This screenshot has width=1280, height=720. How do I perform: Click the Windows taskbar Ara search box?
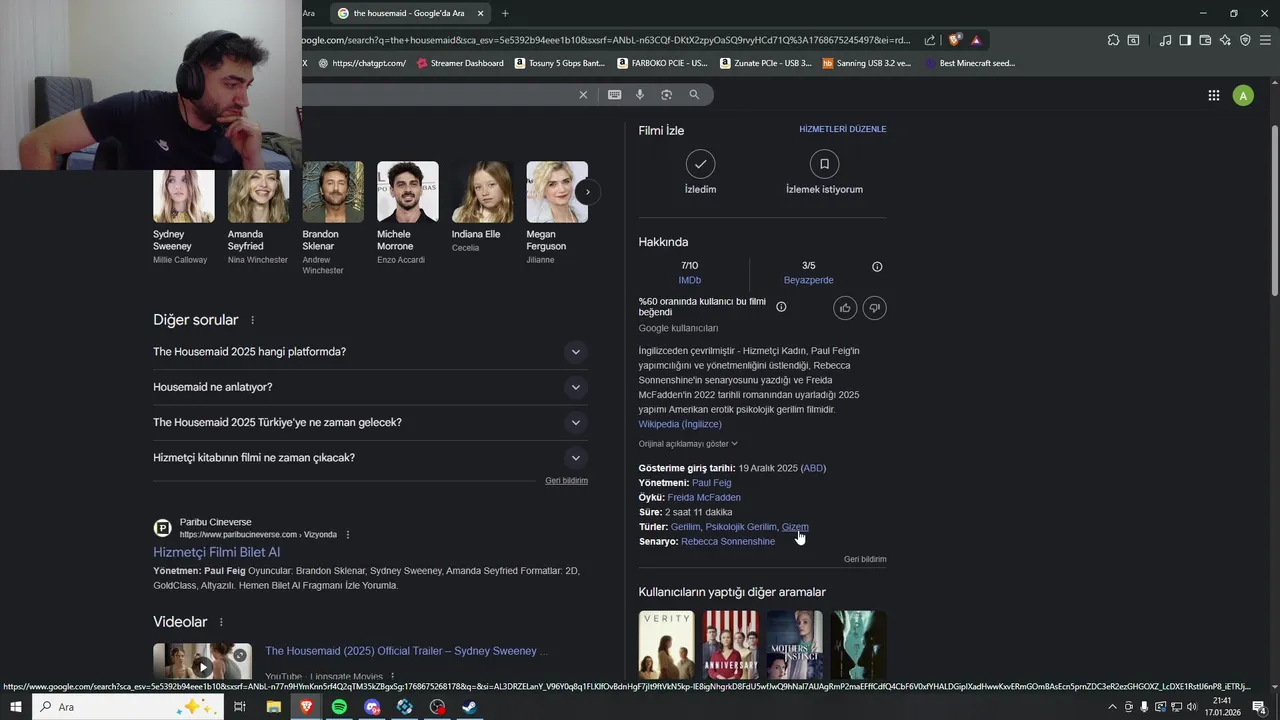tap(130, 707)
